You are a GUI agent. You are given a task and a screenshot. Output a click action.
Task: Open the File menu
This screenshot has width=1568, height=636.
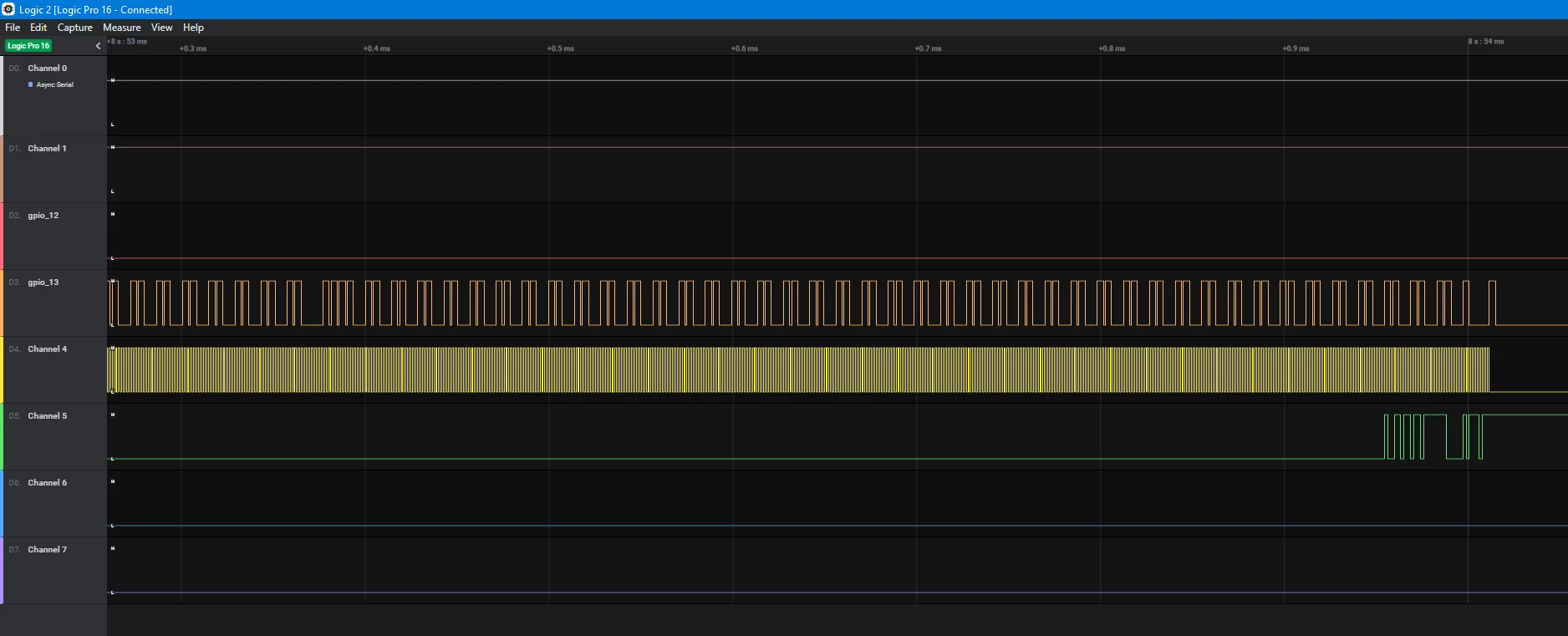pyautogui.click(x=13, y=28)
